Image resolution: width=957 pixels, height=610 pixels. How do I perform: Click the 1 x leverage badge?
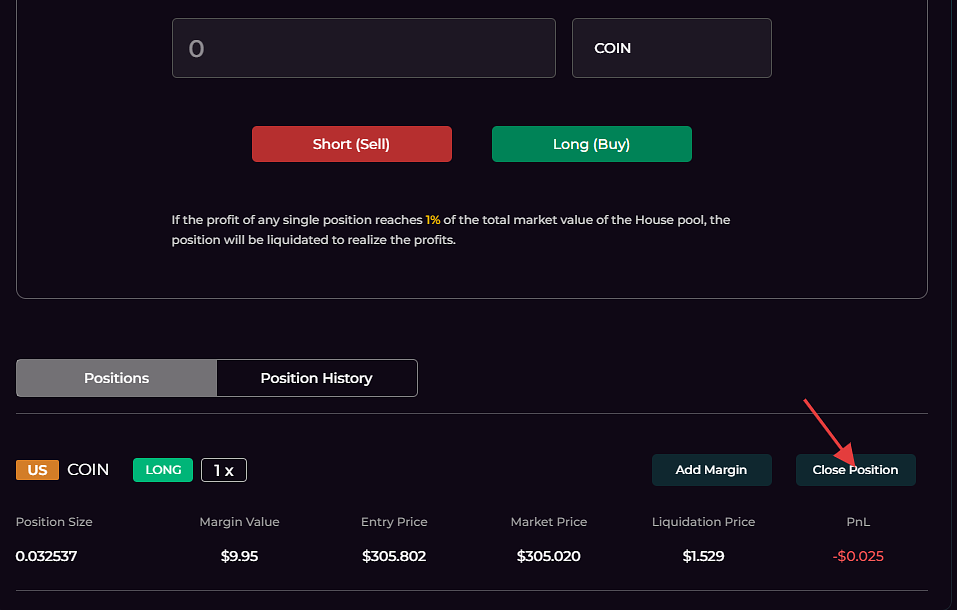point(224,470)
